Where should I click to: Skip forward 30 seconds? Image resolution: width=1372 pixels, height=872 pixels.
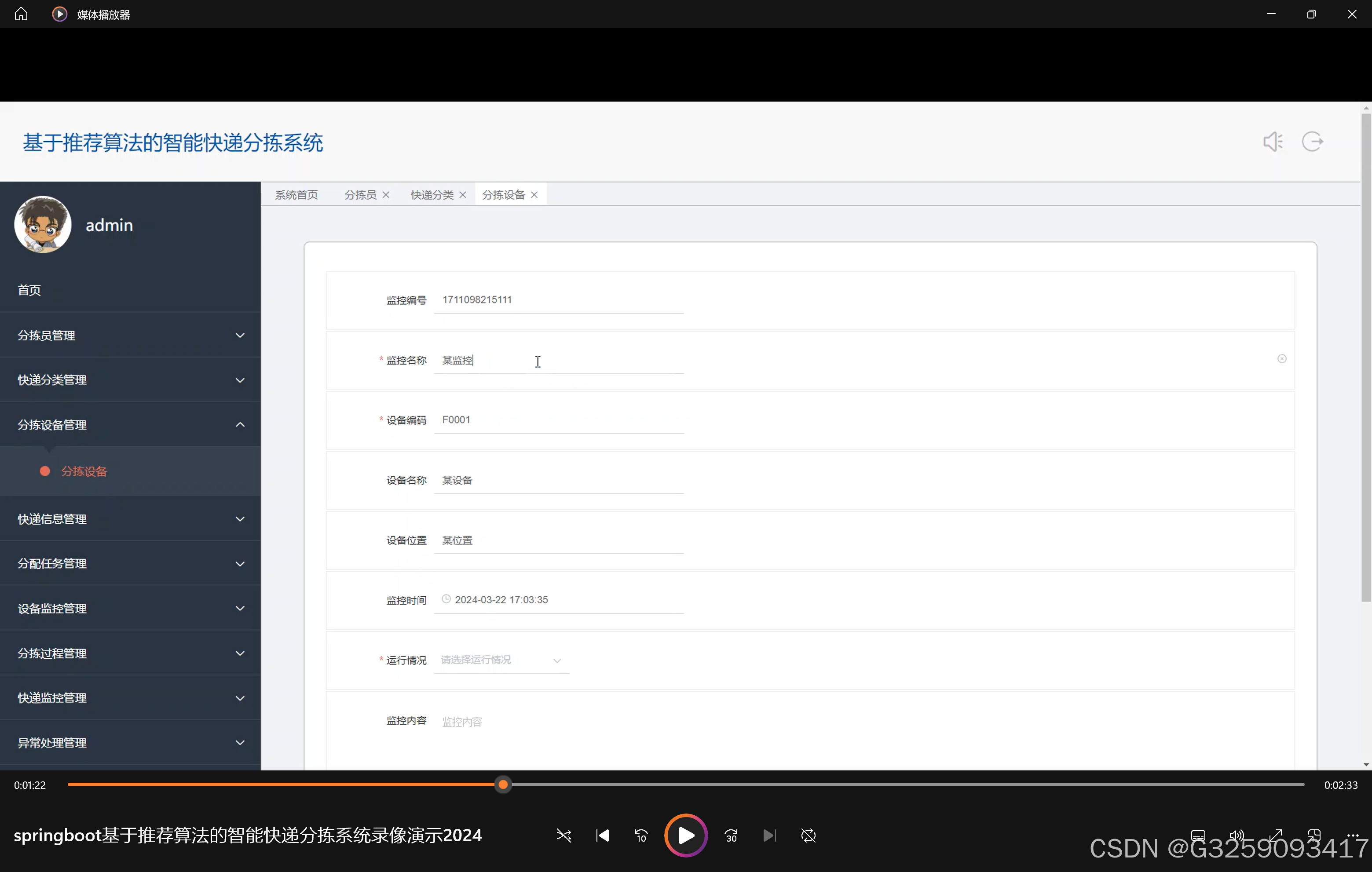coord(731,836)
